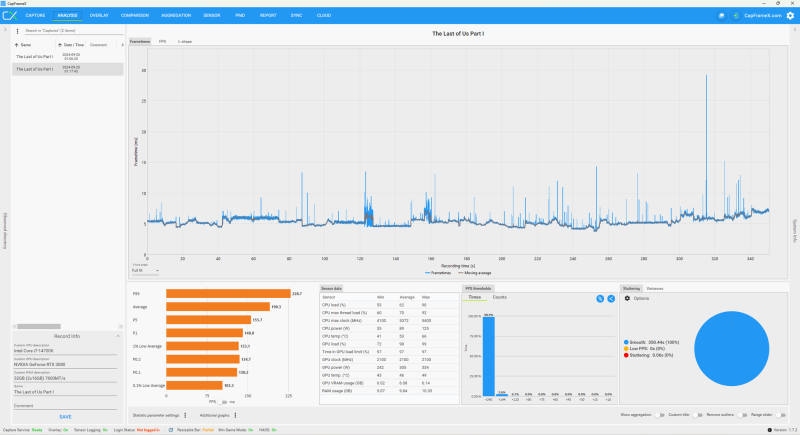The height and width of the screenshot is (435, 800).
Task: Click the Resizable Bar refresh icon
Action: [171, 430]
